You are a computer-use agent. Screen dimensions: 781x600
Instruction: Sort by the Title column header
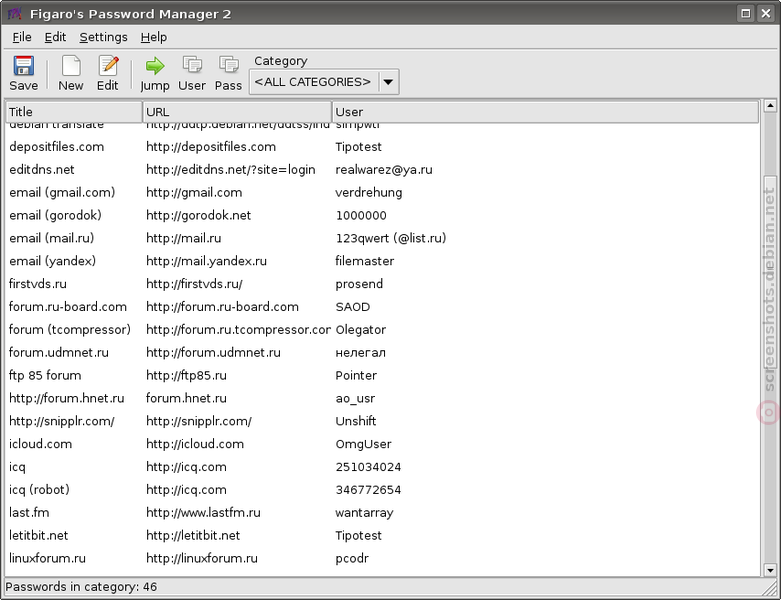tap(74, 112)
